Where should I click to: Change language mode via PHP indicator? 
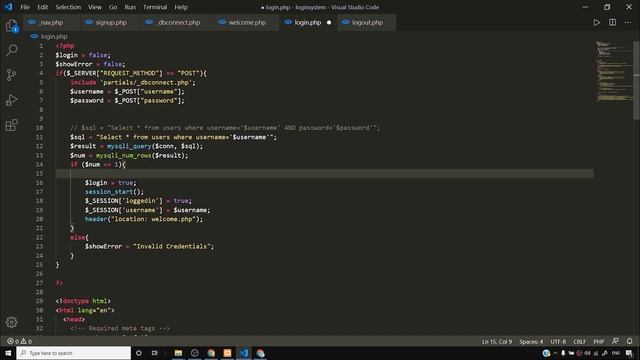pos(598,341)
